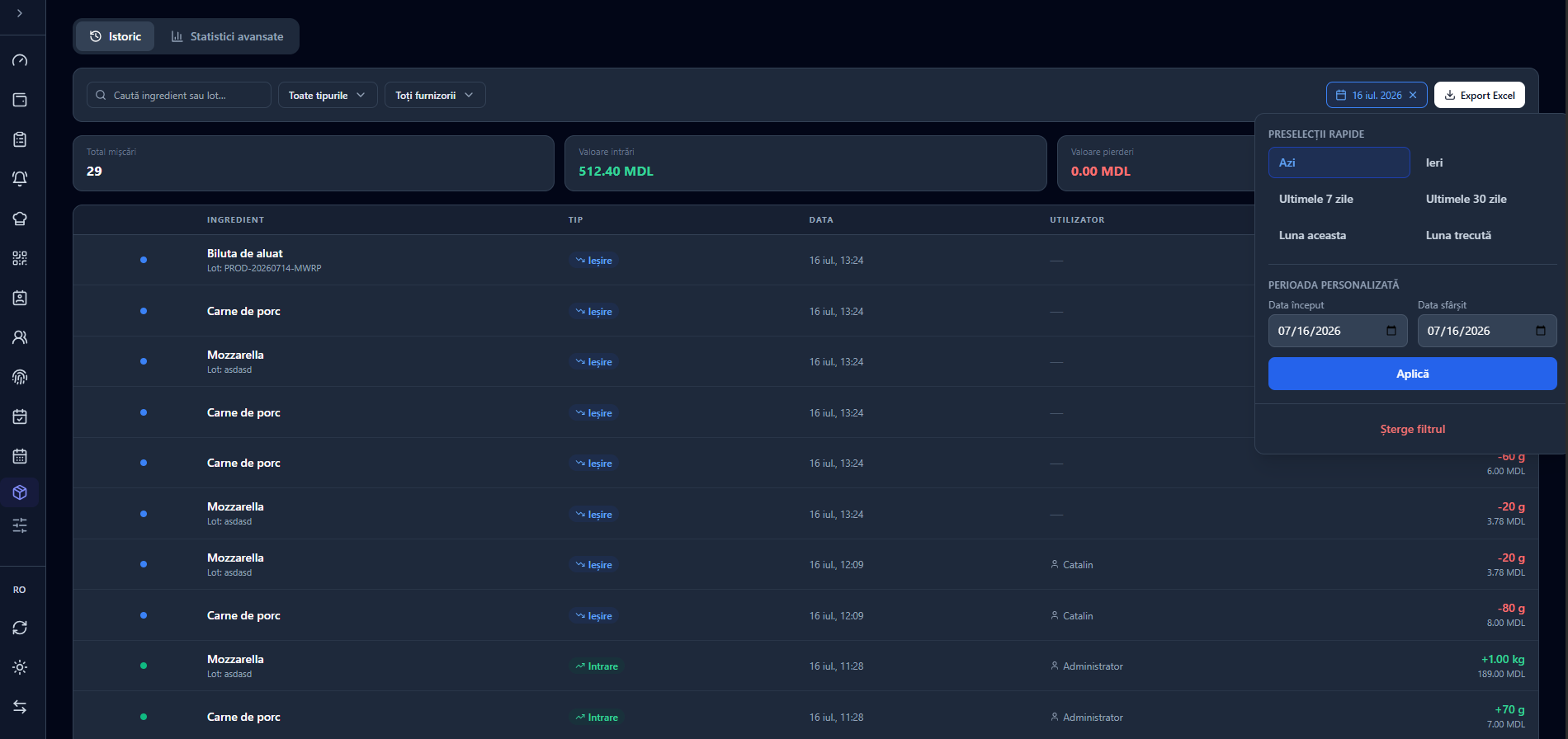Image resolution: width=1568 pixels, height=739 pixels.
Task: Click the Export Excel button
Action: click(1480, 95)
